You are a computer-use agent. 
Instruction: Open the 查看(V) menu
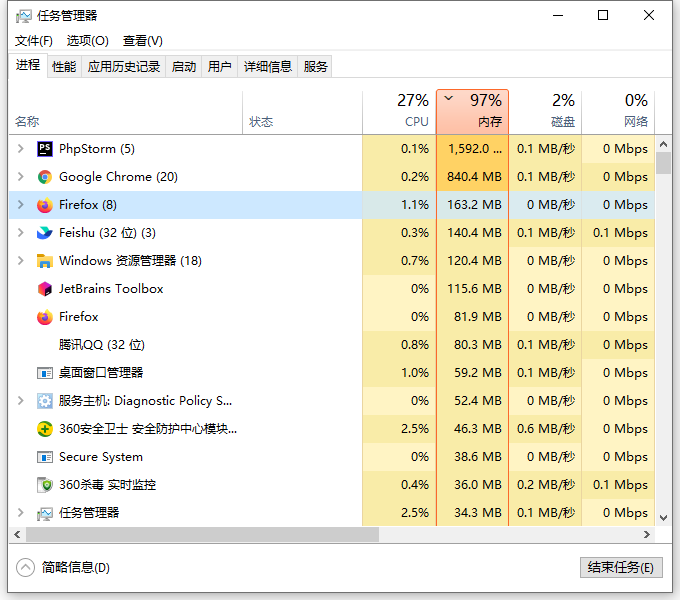coord(143,41)
